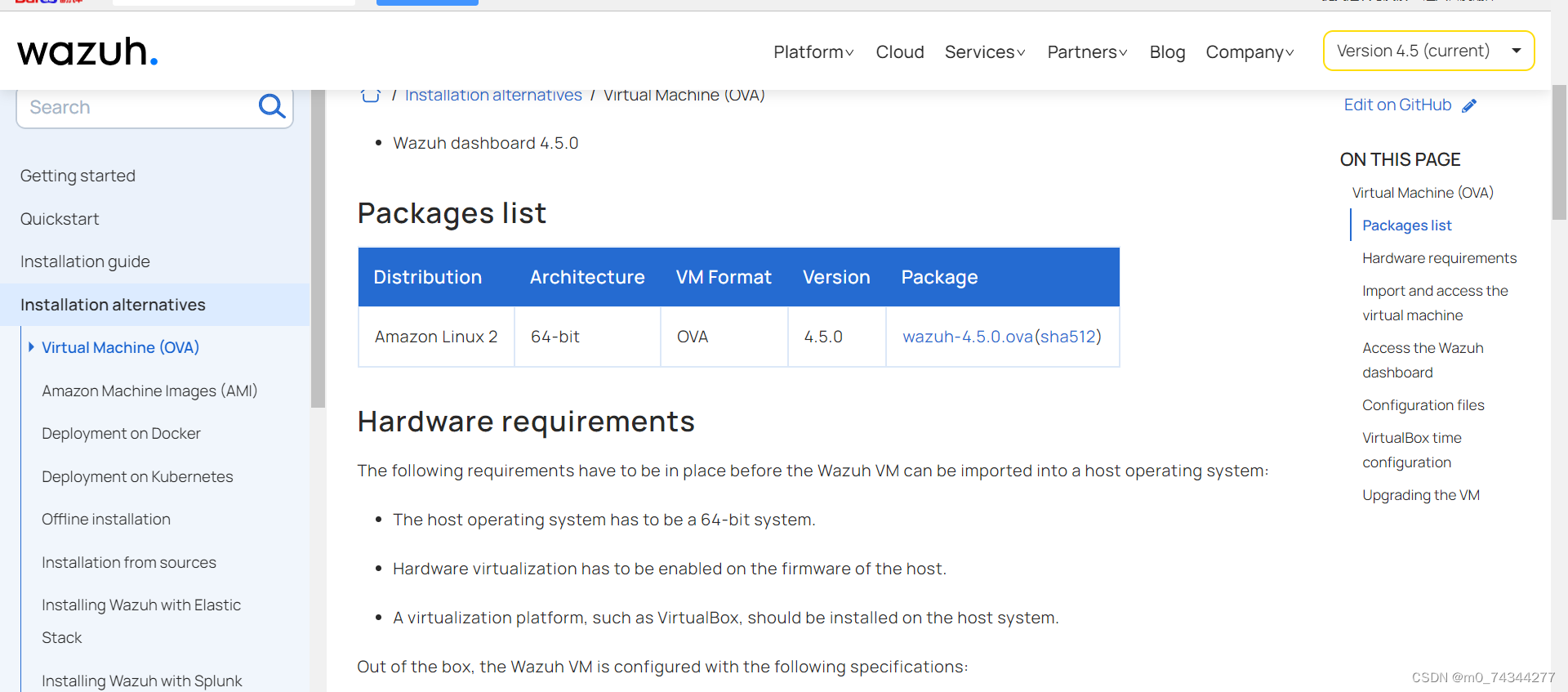Click the Wazuh dashboard 4.5.0 bullet

click(486, 143)
